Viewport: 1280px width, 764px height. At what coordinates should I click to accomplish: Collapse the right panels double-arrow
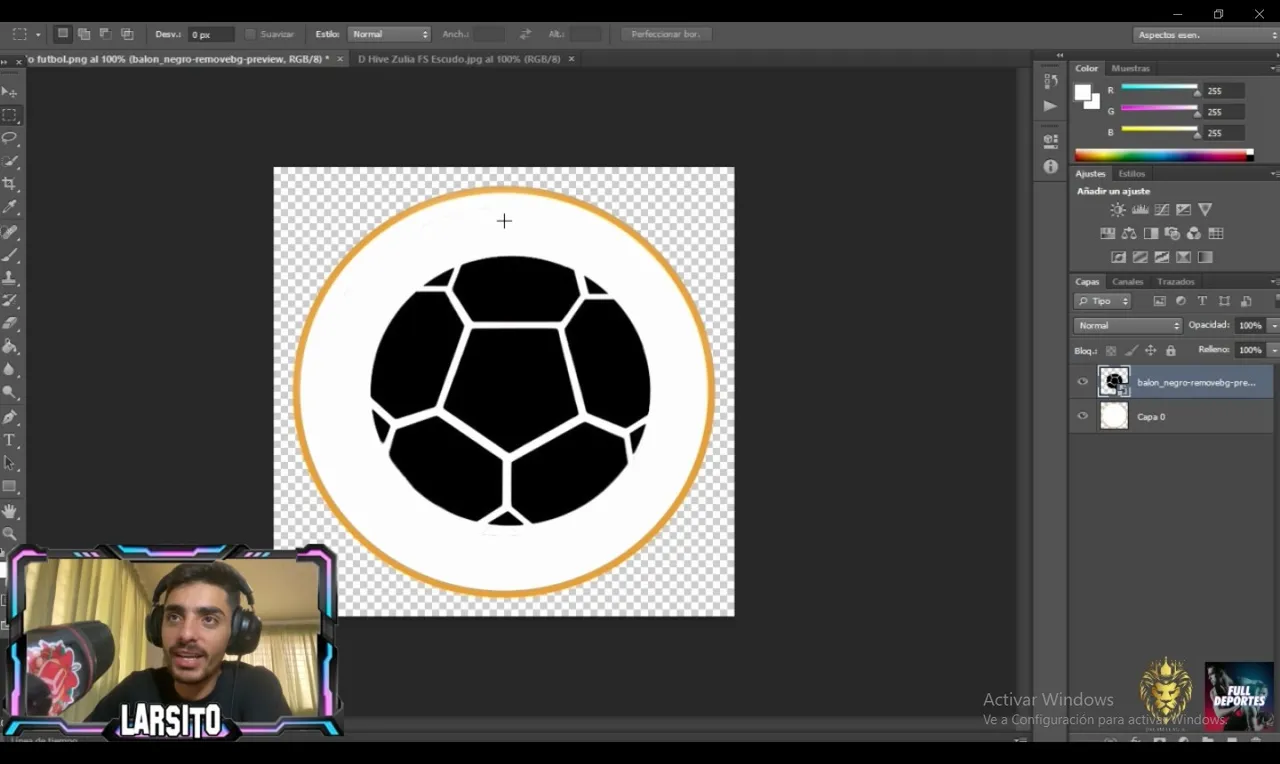pyautogui.click(x=1060, y=55)
